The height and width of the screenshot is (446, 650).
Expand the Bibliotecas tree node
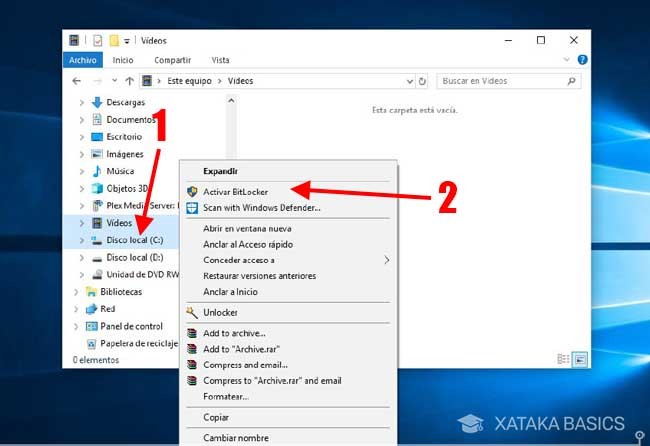click(76, 292)
